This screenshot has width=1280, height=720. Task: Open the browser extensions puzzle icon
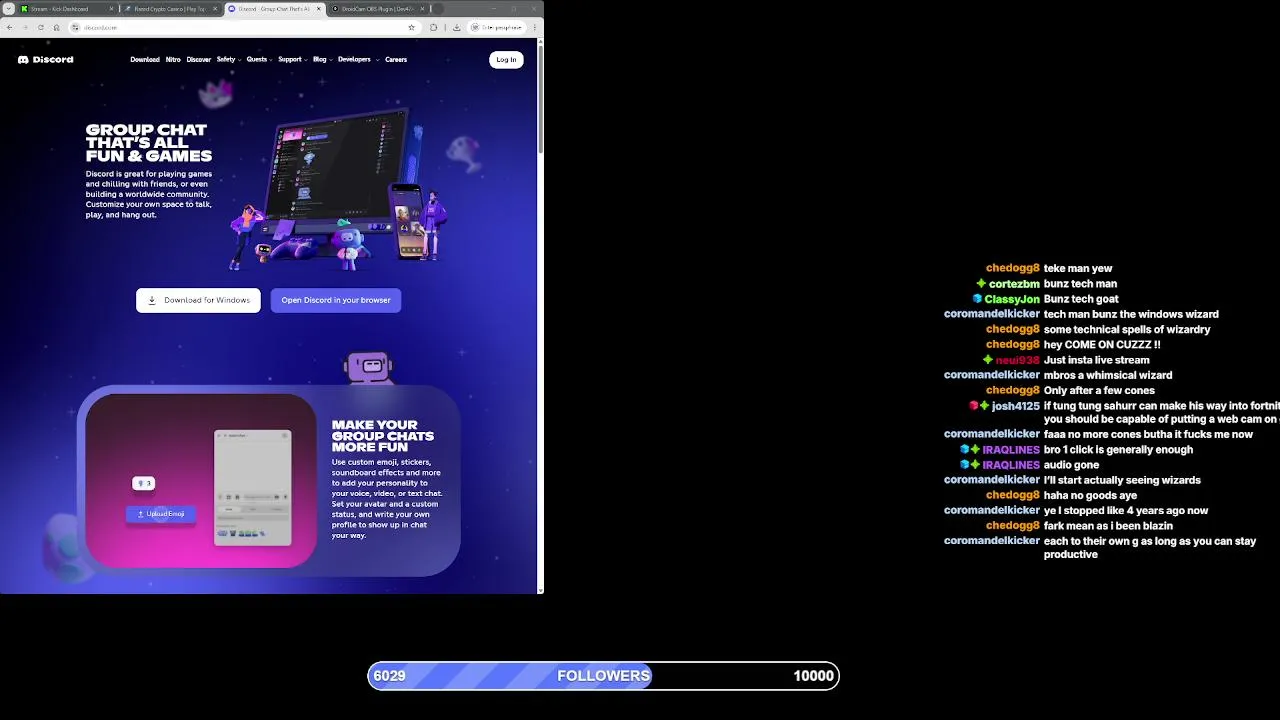click(x=434, y=27)
